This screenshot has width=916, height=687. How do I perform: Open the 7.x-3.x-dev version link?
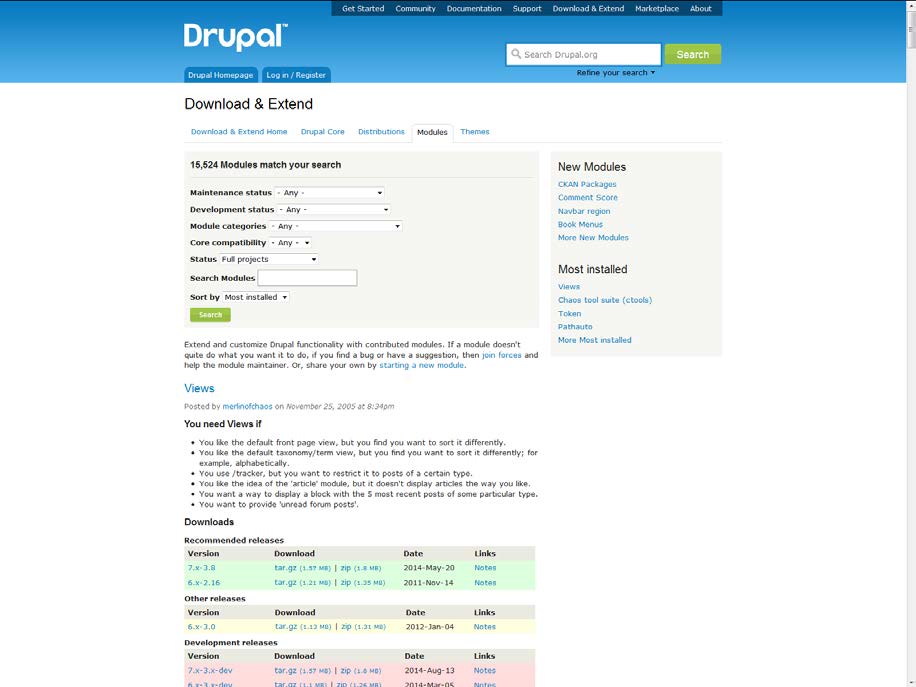click(x=210, y=671)
